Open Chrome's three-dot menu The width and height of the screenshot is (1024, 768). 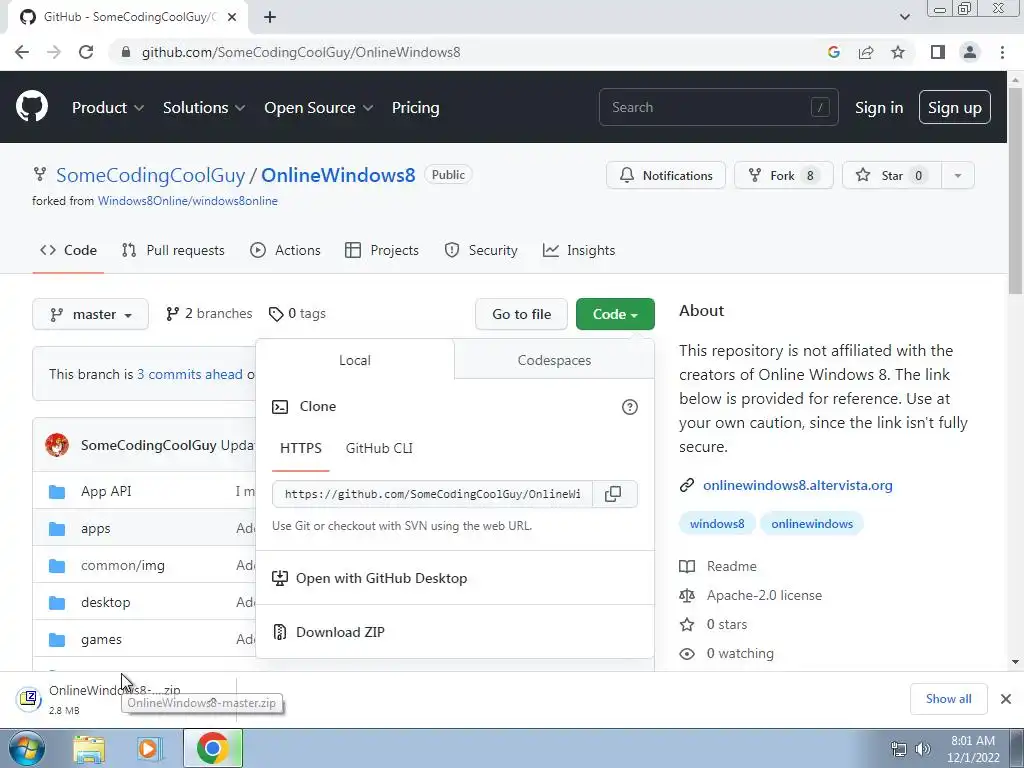(x=1002, y=52)
